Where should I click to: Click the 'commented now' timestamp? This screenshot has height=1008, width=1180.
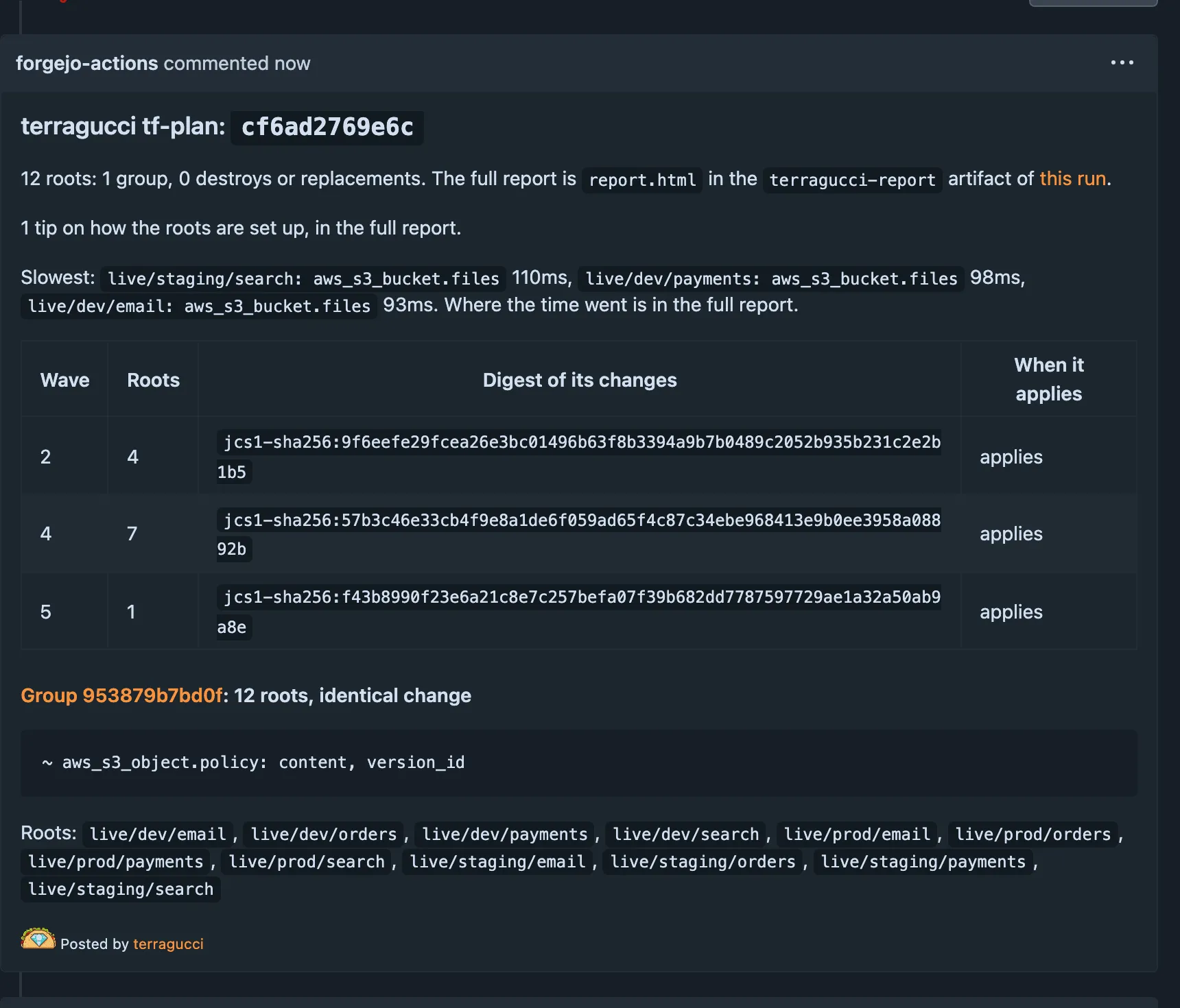(x=237, y=64)
